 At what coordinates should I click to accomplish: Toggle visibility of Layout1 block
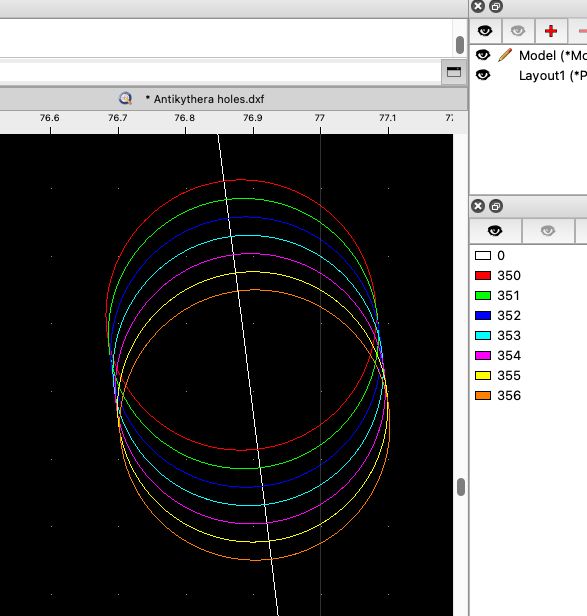[483, 75]
